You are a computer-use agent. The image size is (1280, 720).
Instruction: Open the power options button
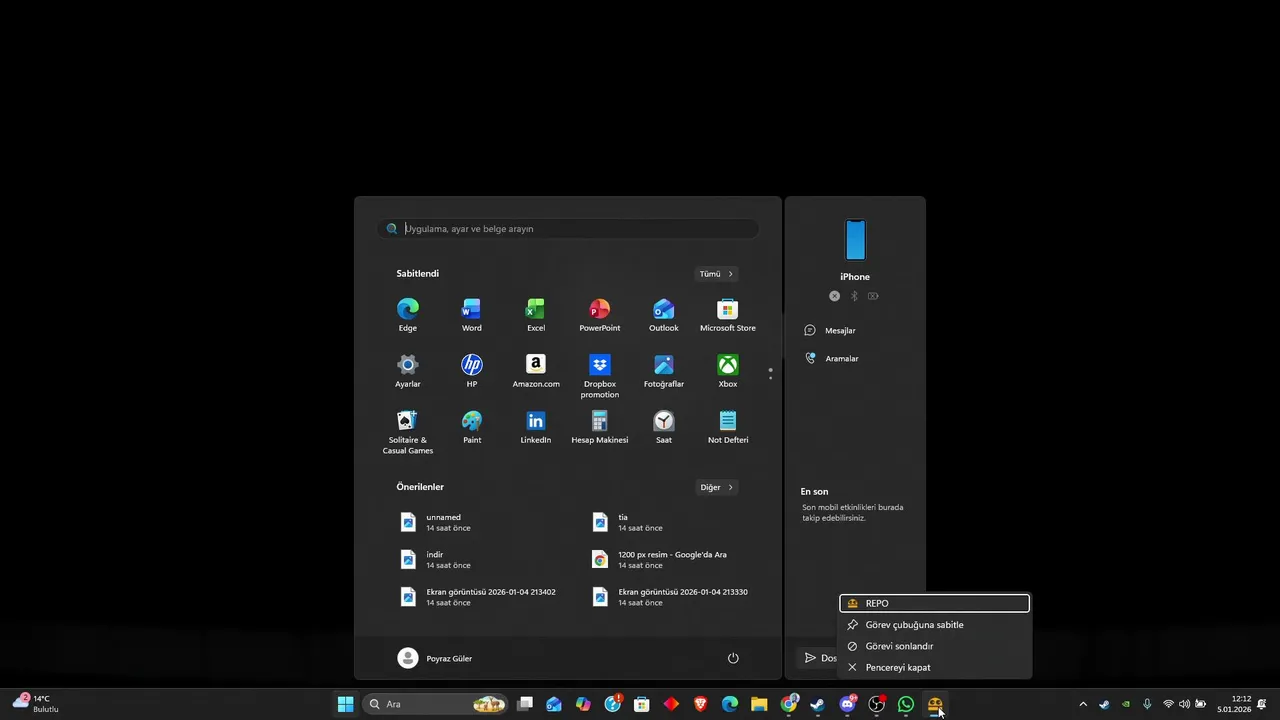click(733, 658)
